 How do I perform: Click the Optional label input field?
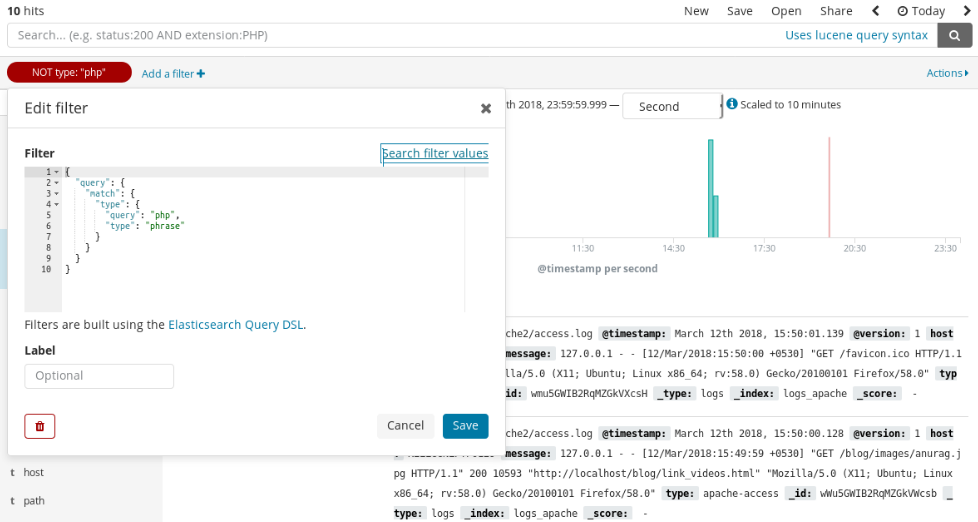click(99, 376)
